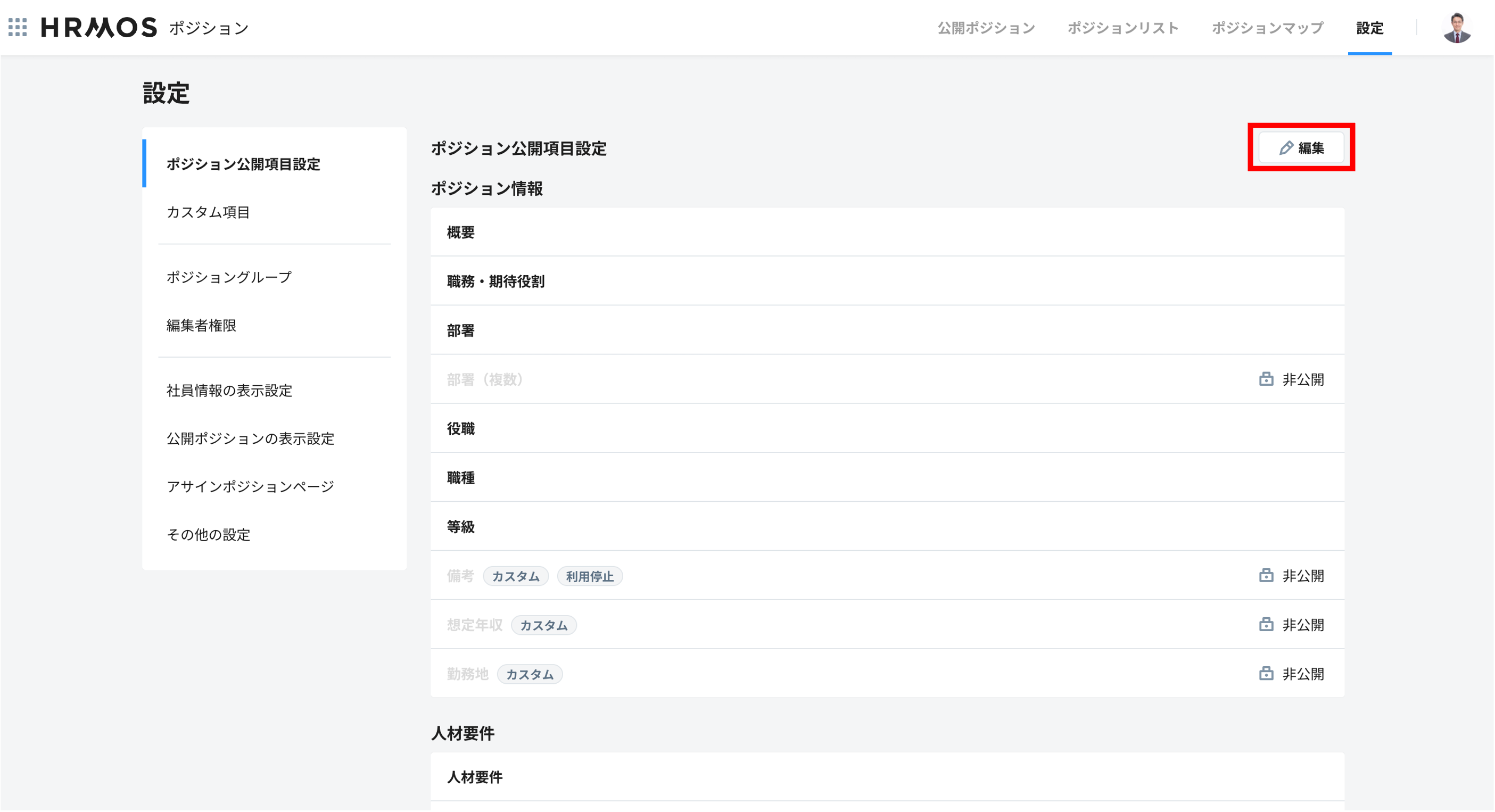1495x812 pixels.
Task: Click カスタム tag in 想定年収 row
Action: coord(544,626)
